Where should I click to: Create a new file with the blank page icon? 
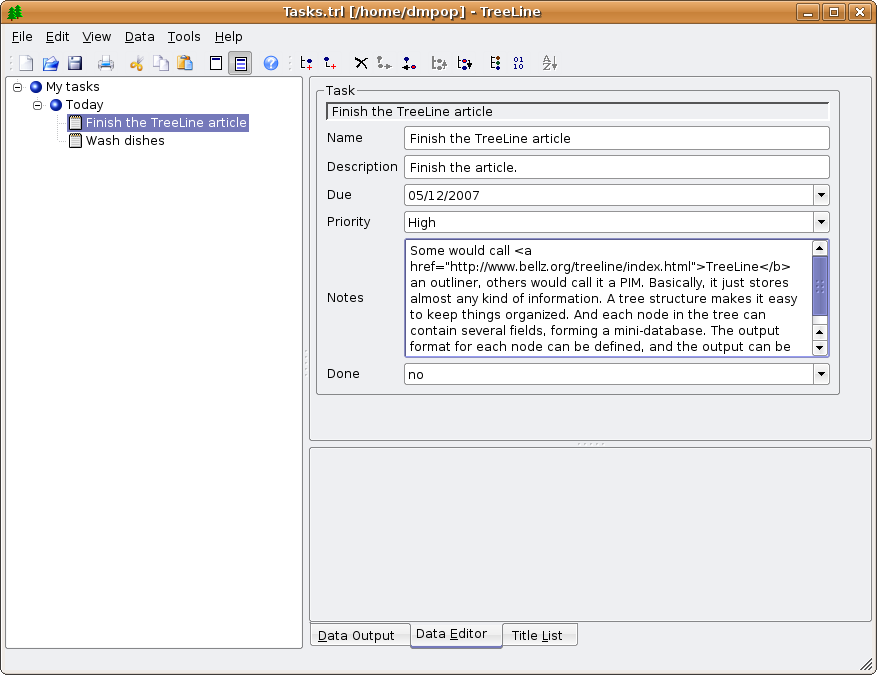click(26, 63)
